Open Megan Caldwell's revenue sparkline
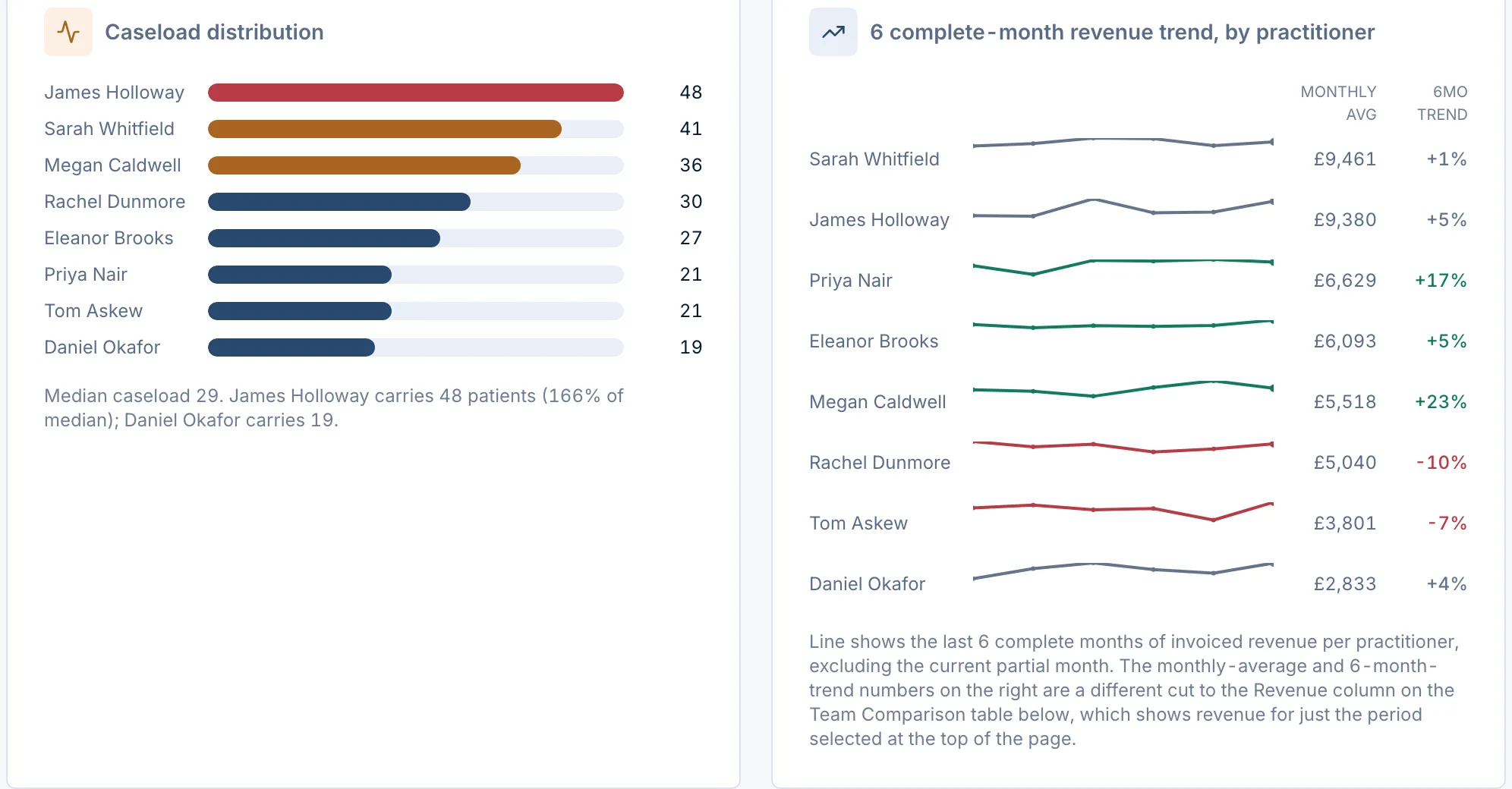 click(x=1123, y=389)
